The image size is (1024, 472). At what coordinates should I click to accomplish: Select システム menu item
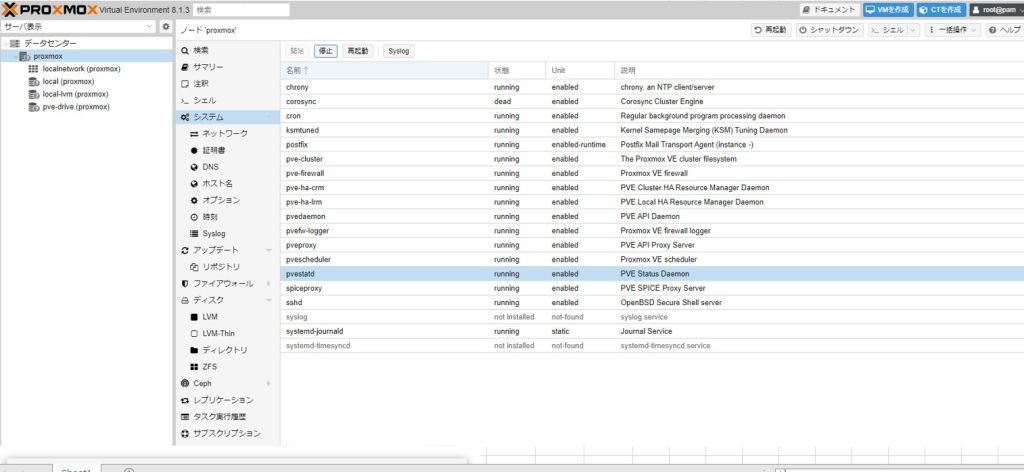tap(227, 117)
